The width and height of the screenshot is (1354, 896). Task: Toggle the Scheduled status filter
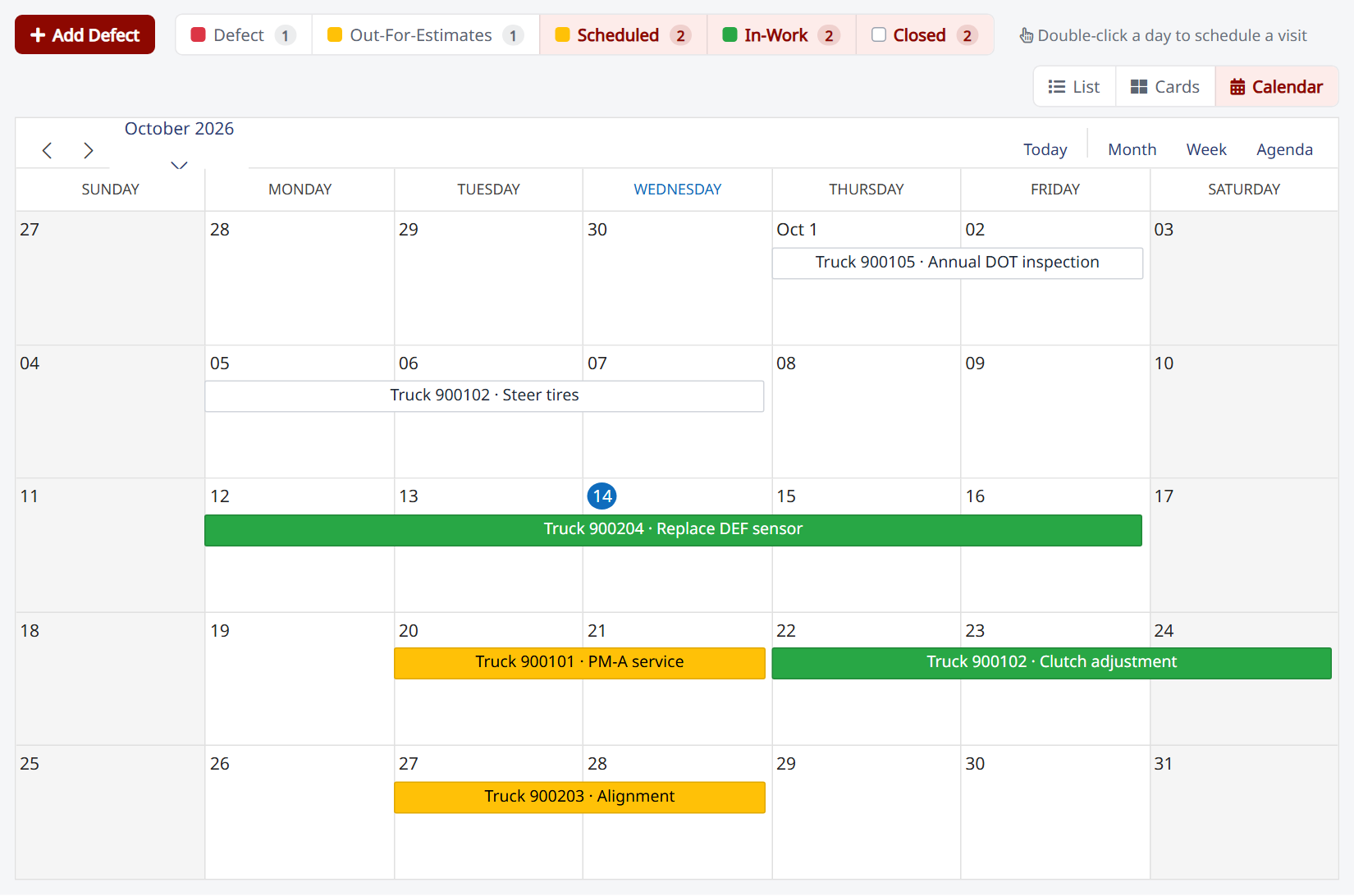pyautogui.click(x=624, y=35)
